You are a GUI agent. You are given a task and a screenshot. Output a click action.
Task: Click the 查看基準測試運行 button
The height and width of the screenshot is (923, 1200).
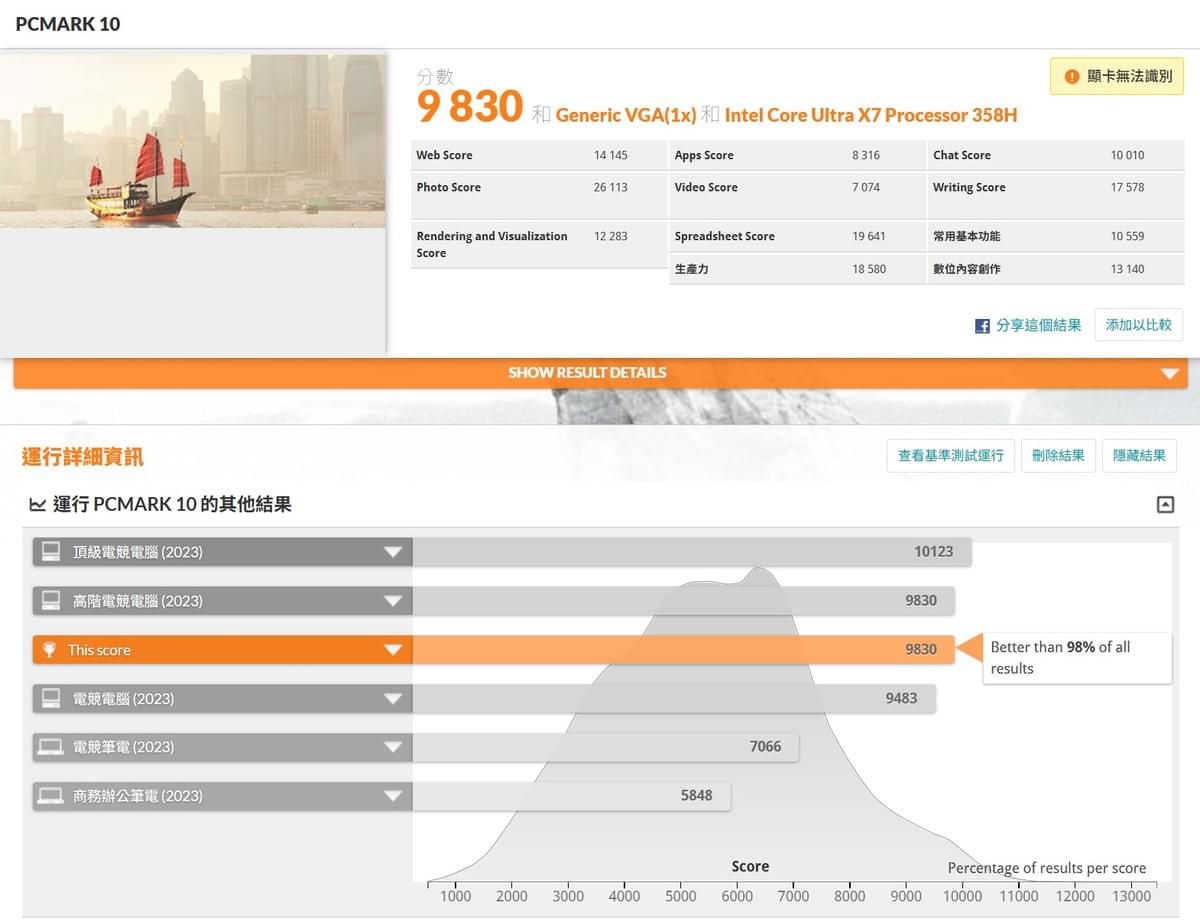point(950,456)
